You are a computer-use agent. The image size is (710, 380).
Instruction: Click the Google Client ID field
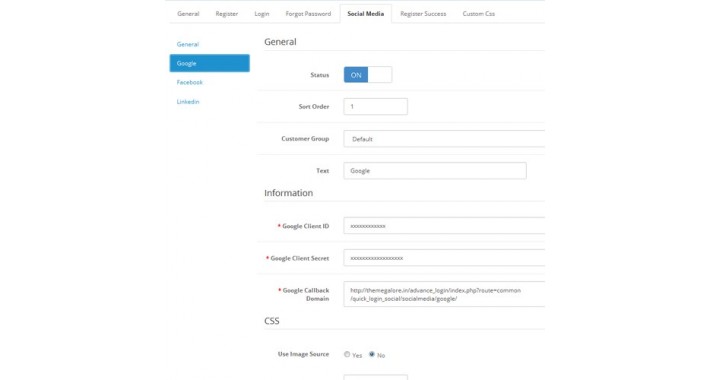444,226
